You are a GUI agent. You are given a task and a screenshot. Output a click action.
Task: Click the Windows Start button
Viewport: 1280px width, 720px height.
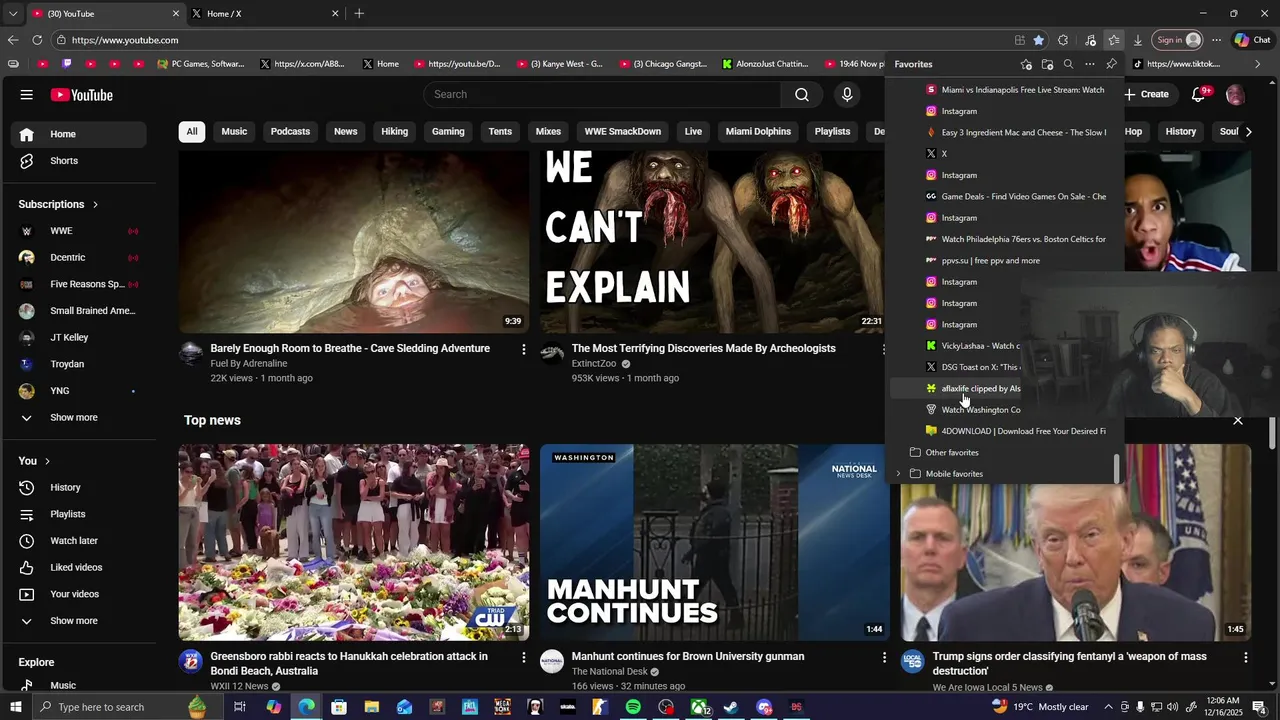tap(16, 707)
